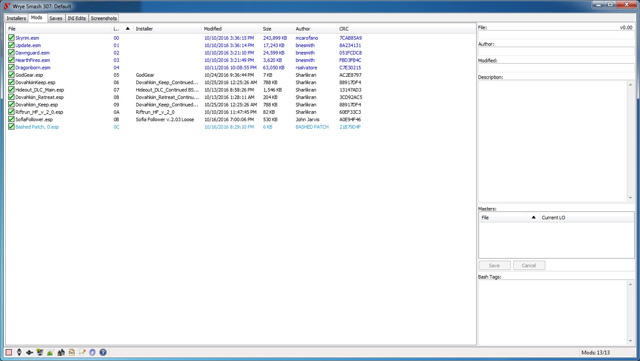The width and height of the screenshot is (640, 361).
Task: Click the Wrye Smash title bar logo
Action: pos(7,6)
